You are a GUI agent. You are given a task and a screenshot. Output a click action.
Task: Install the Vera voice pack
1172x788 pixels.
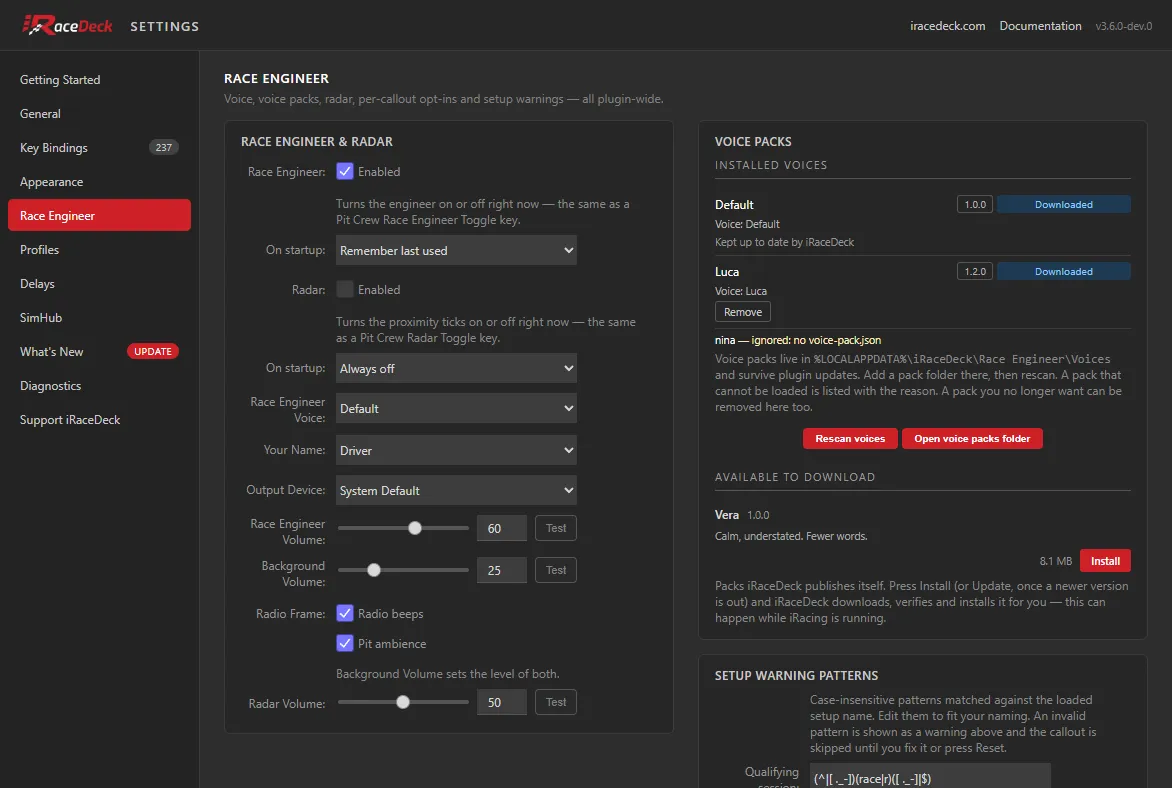1105,561
